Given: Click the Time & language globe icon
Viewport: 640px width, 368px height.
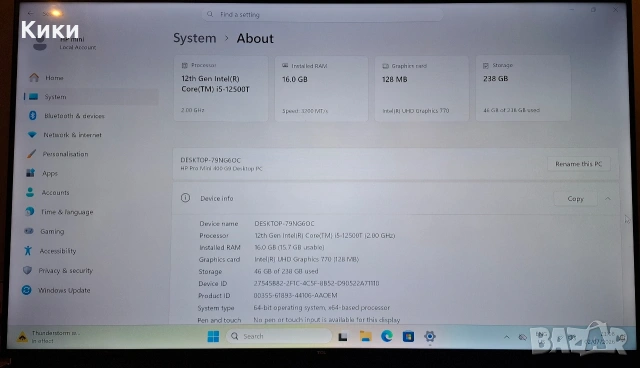Looking at the screenshot, I should (x=29, y=211).
